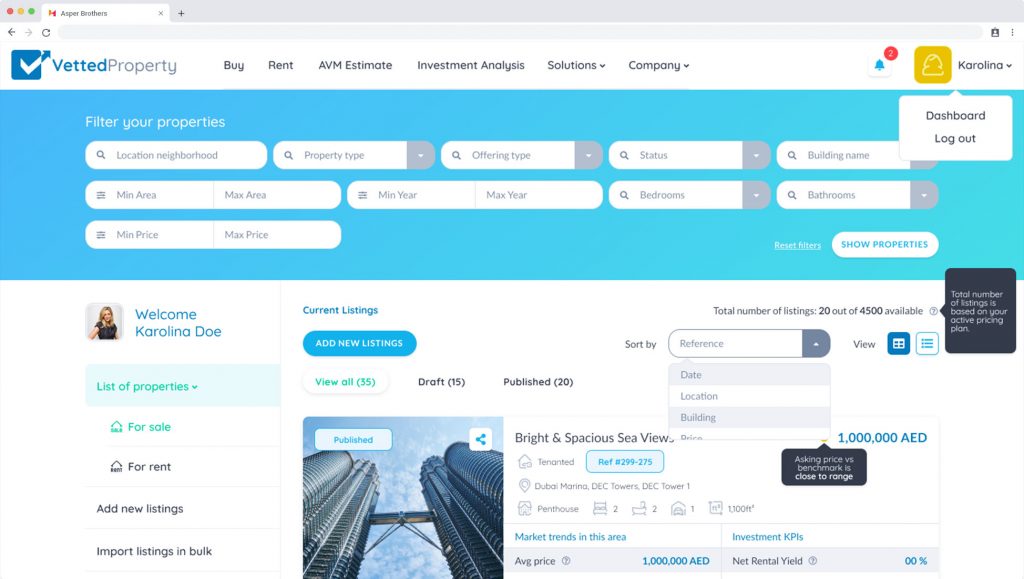Click the yellow user avatar icon

[932, 65]
